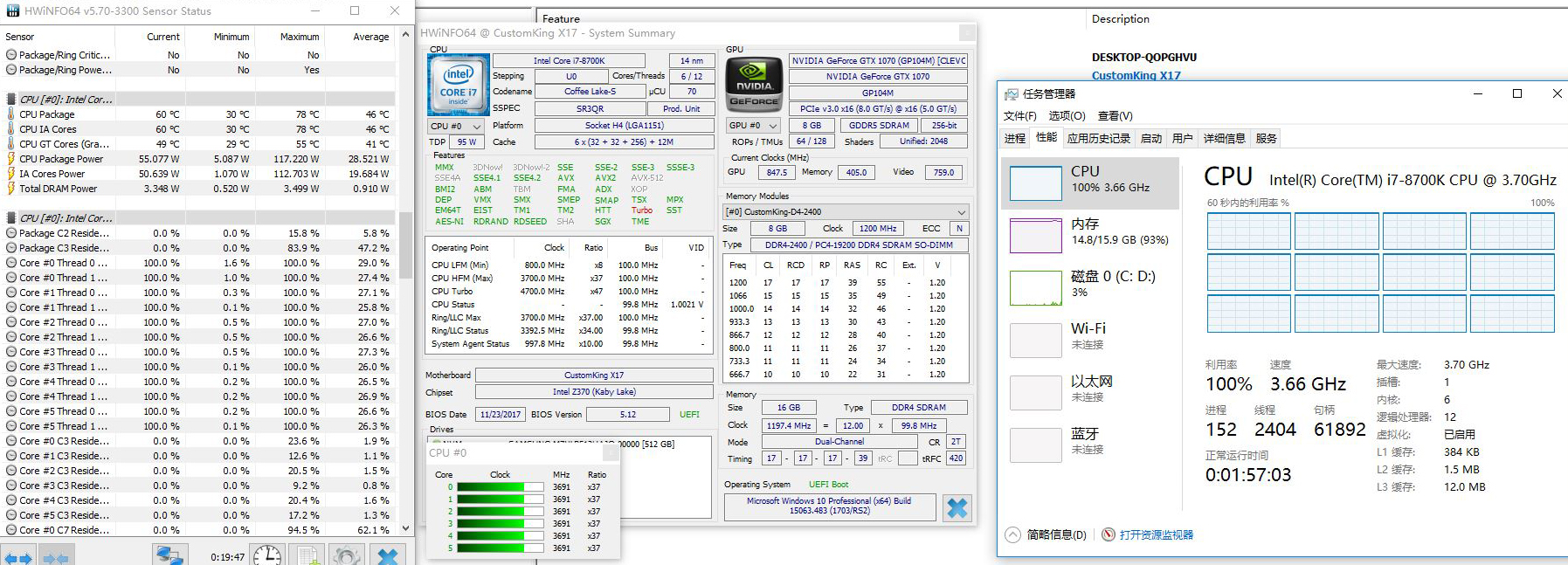1568x565 pixels.
Task: Select the Package C3 Residency row
Action: click(x=198, y=248)
